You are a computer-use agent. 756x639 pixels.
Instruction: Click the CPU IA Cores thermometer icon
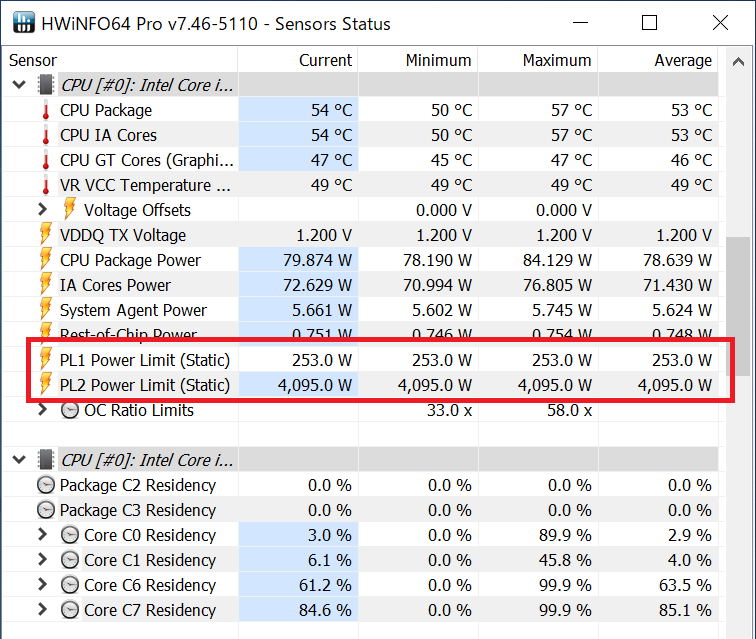(46, 136)
